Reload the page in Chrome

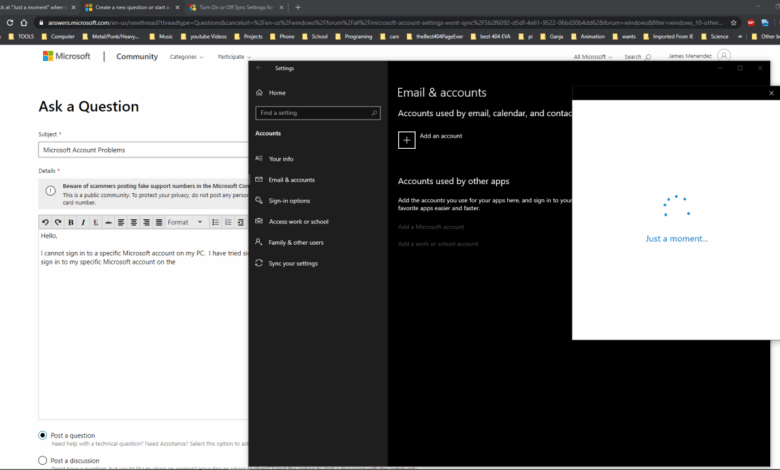point(9,22)
